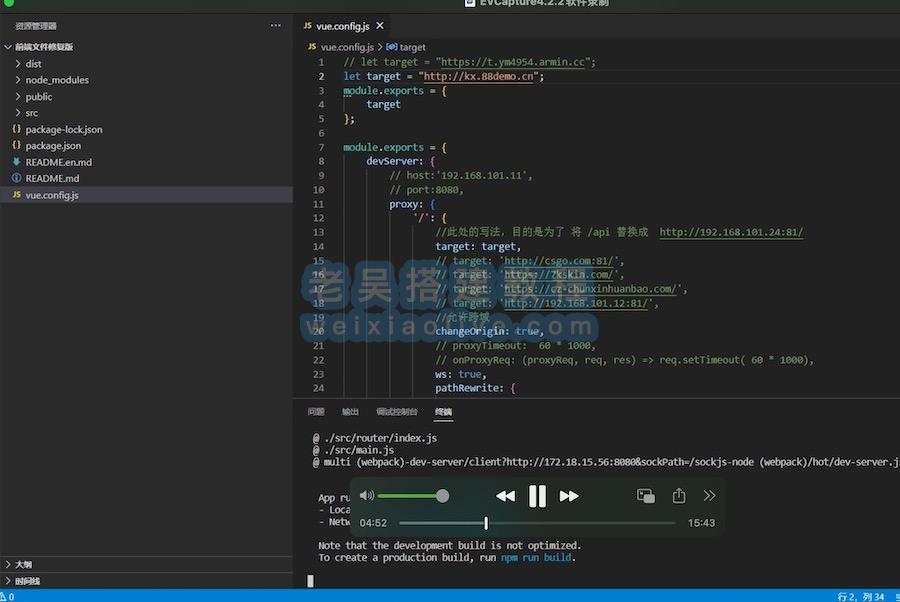Open package.json from the file tree
The height and width of the screenshot is (602, 900).
(x=53, y=146)
